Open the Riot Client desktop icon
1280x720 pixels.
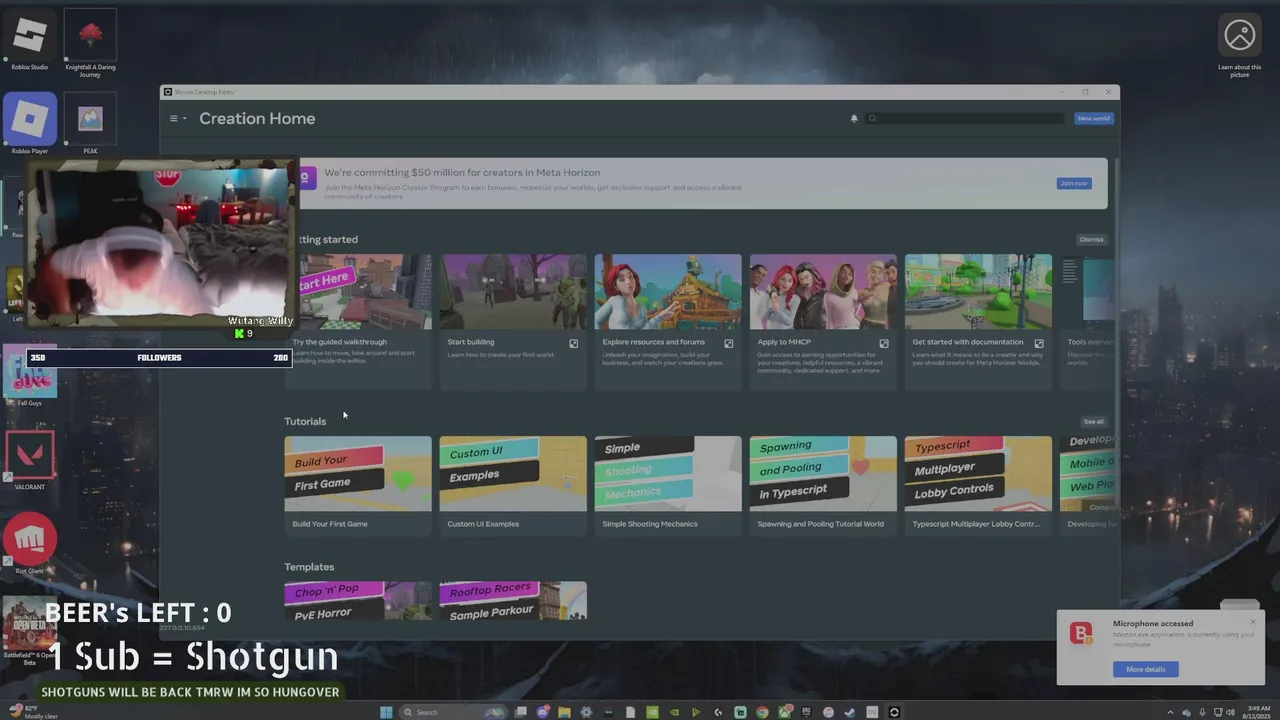(x=30, y=544)
